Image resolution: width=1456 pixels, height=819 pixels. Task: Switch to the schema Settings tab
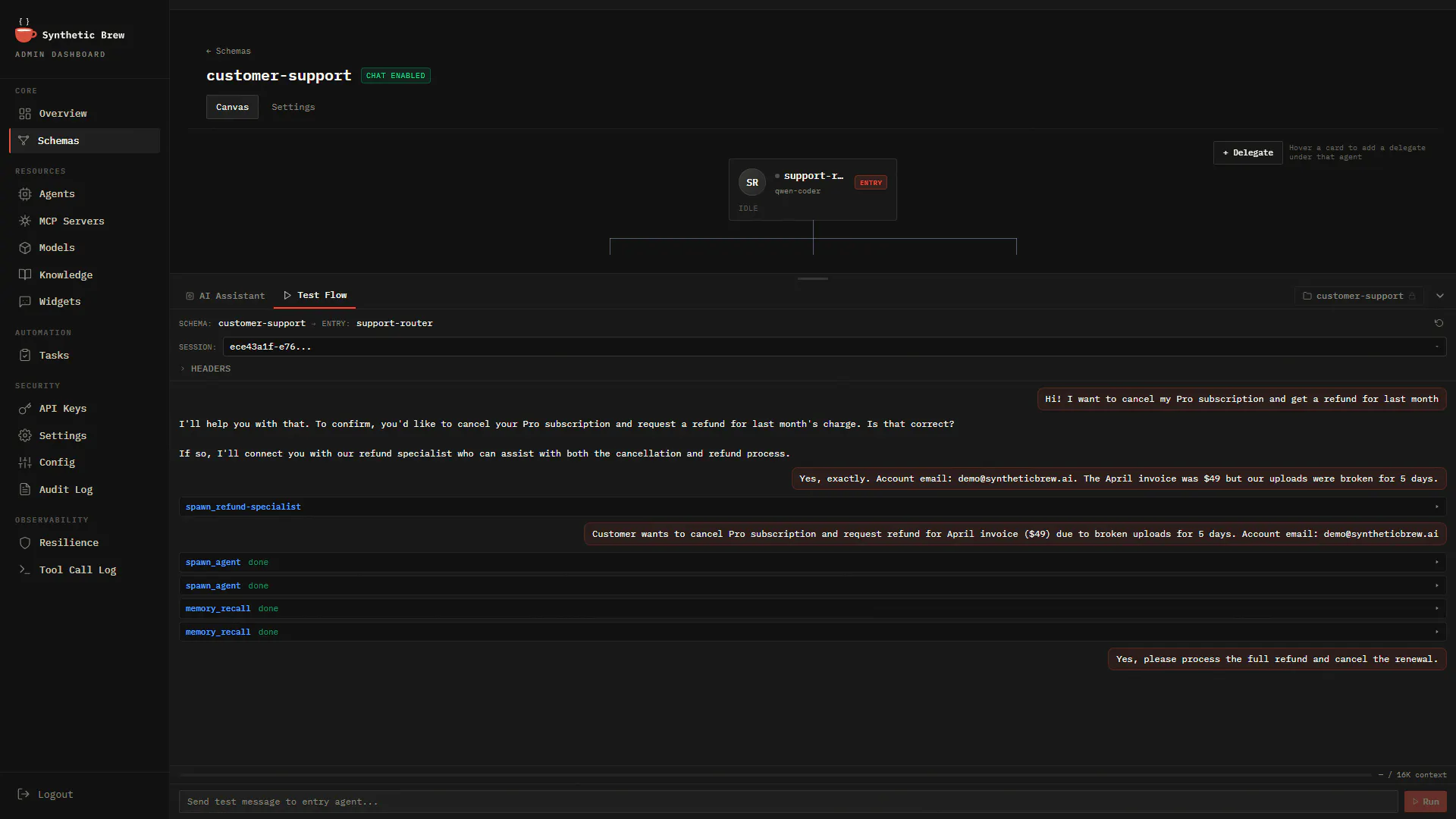point(293,107)
